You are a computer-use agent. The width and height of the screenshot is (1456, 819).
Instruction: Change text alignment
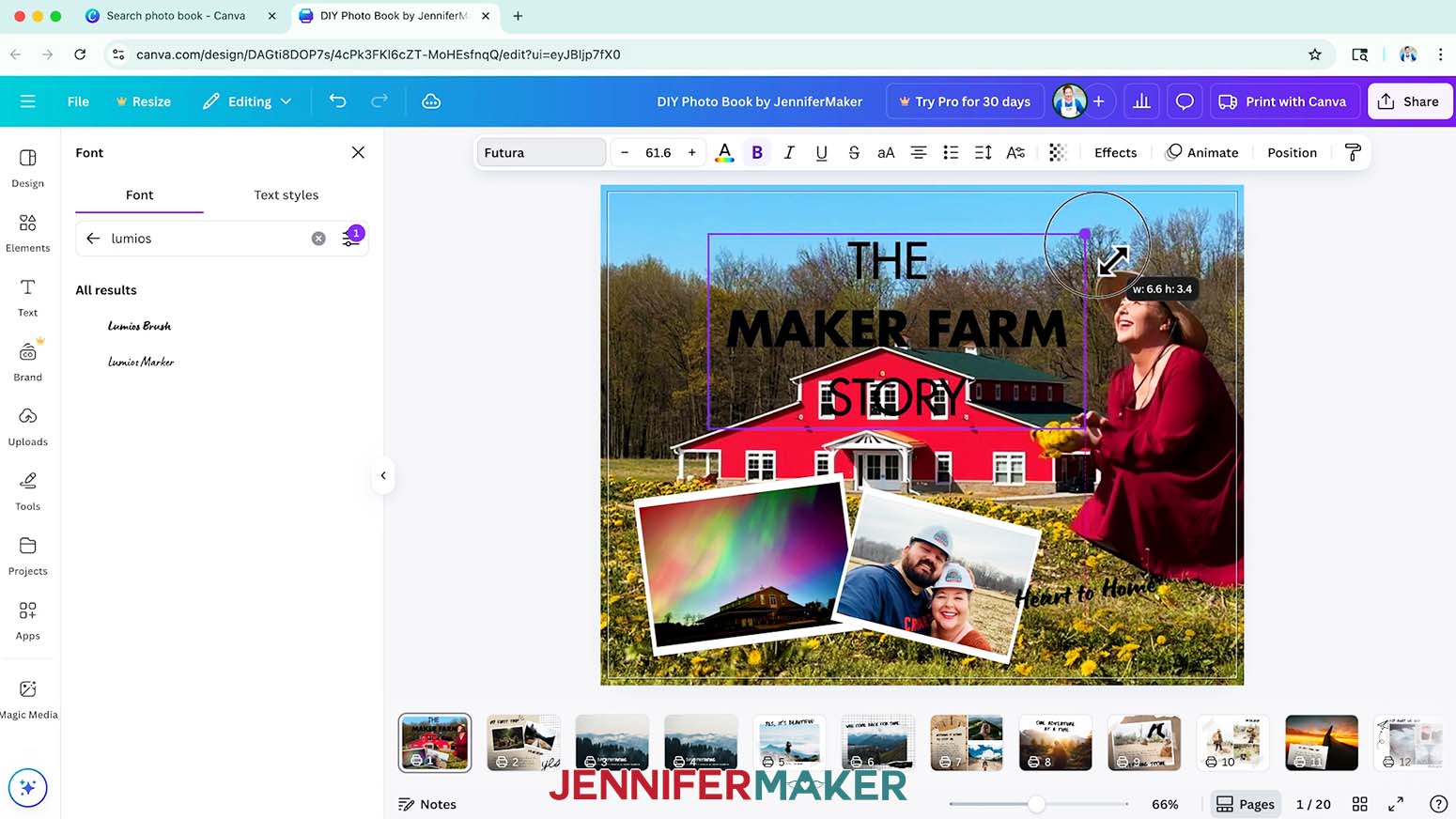[x=919, y=152]
